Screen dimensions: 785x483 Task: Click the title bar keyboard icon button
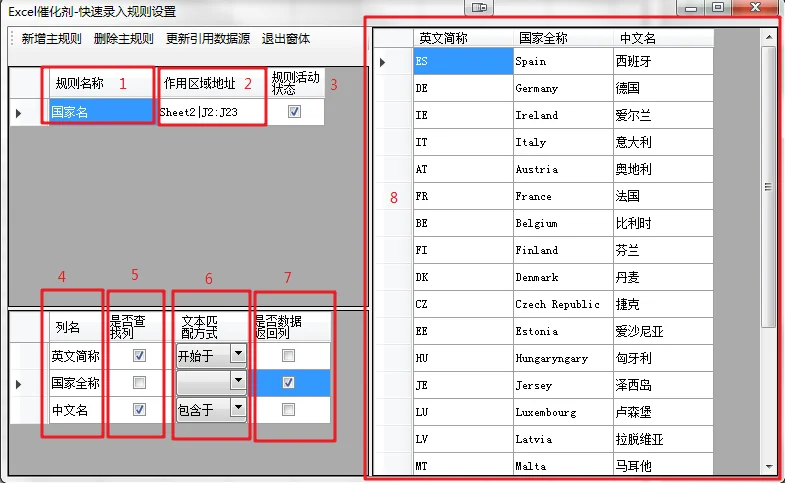[479, 7]
